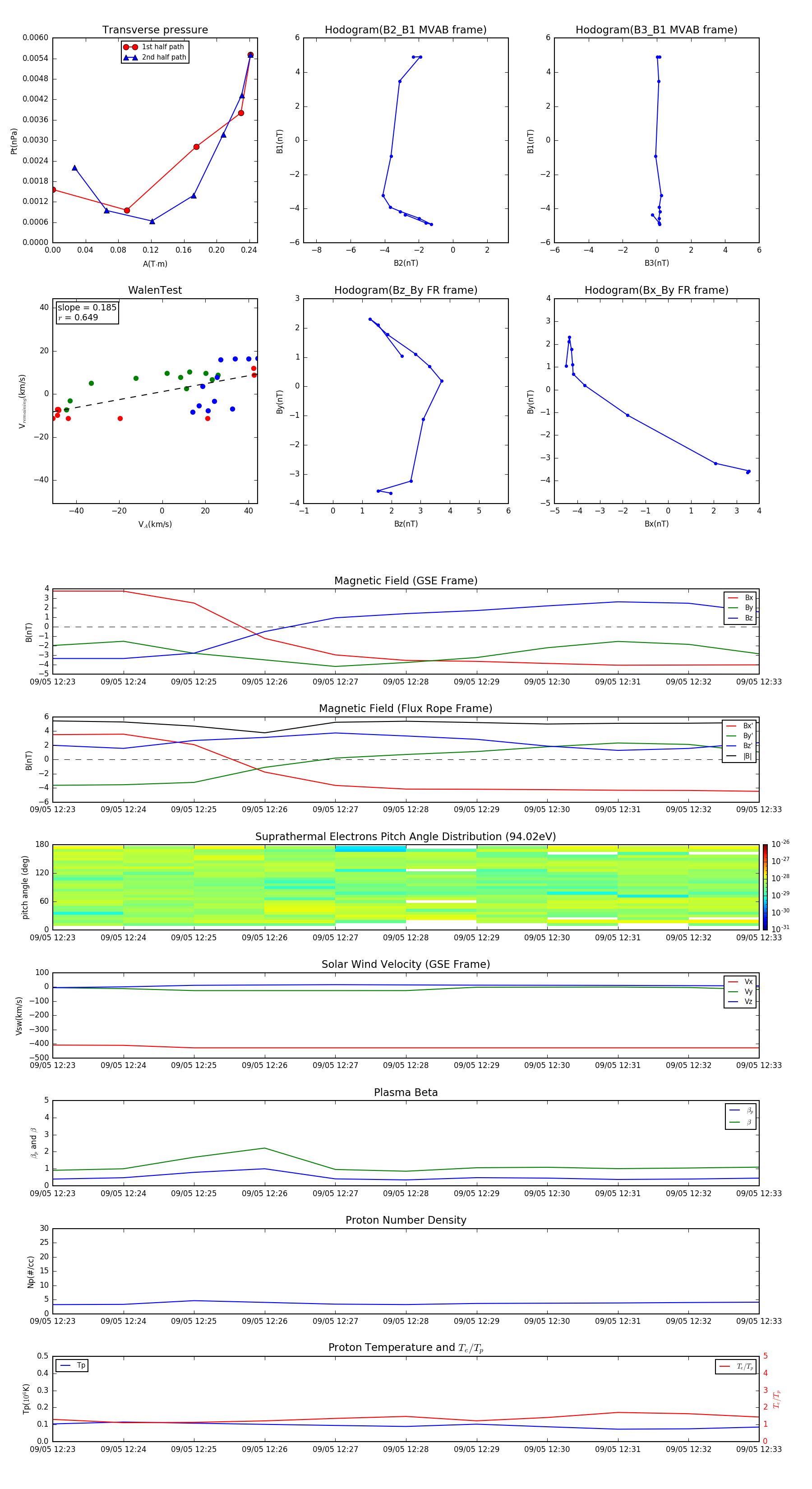Click the 'Hodogram(B2_B1 MVAB frame)' title
This screenshot has height=1489, width=812.
pyautogui.click(x=406, y=30)
